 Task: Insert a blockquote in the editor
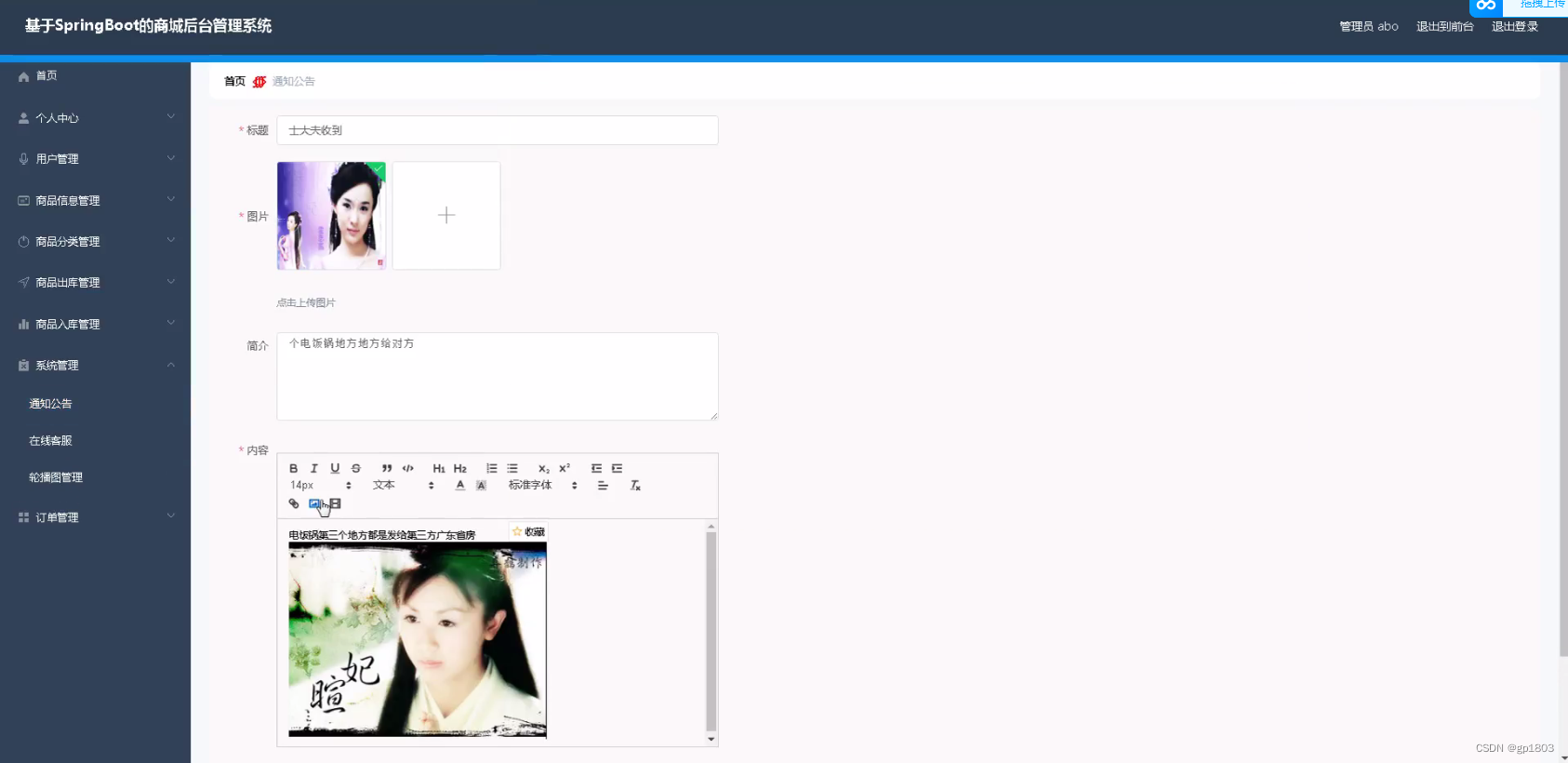point(387,469)
